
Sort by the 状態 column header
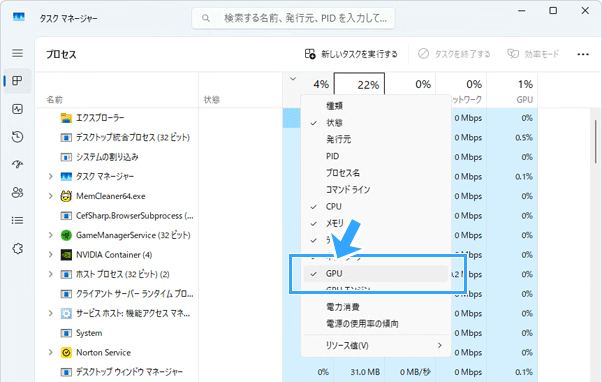coord(240,90)
